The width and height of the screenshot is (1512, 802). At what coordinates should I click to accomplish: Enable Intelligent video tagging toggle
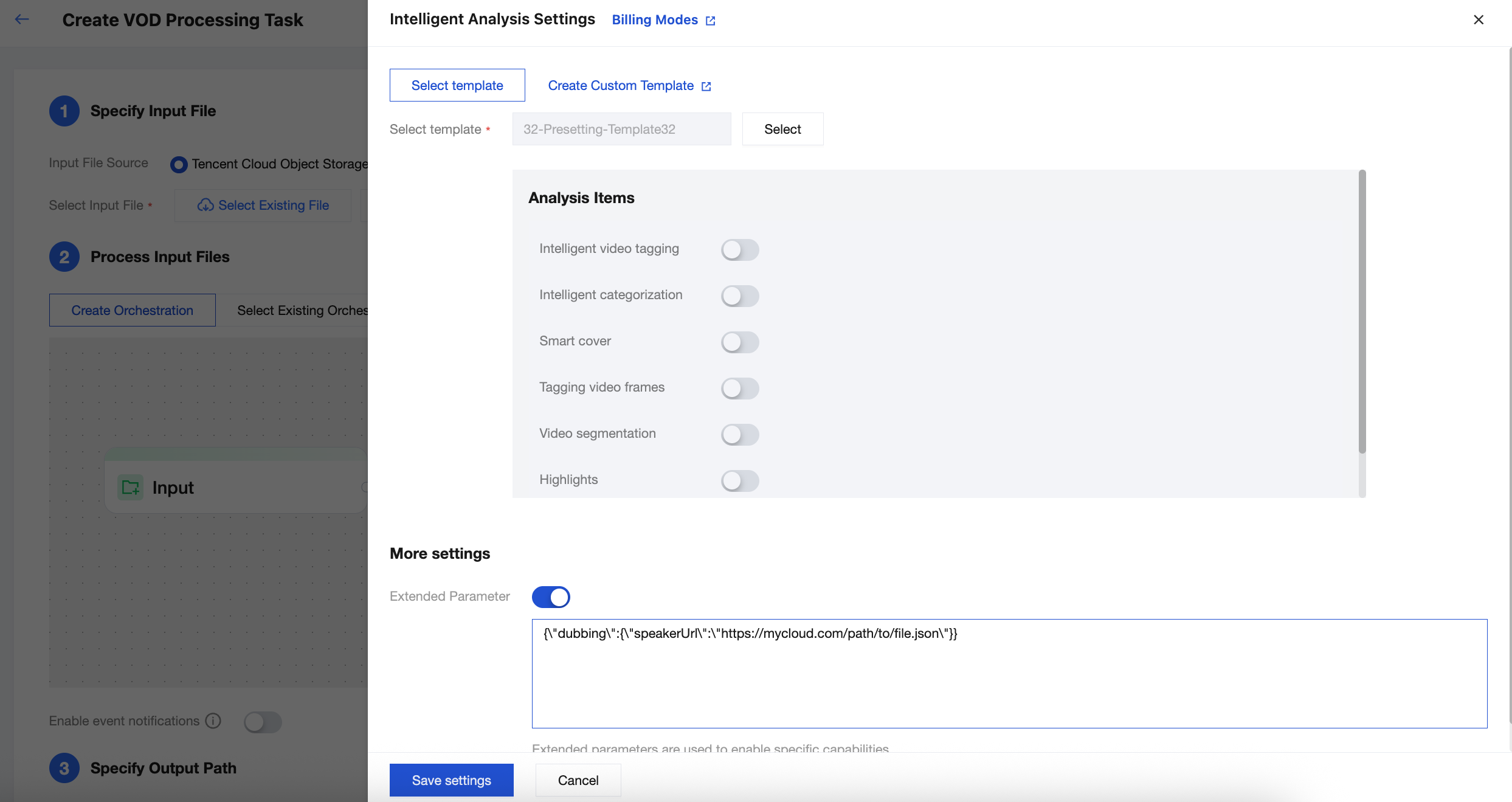739,250
